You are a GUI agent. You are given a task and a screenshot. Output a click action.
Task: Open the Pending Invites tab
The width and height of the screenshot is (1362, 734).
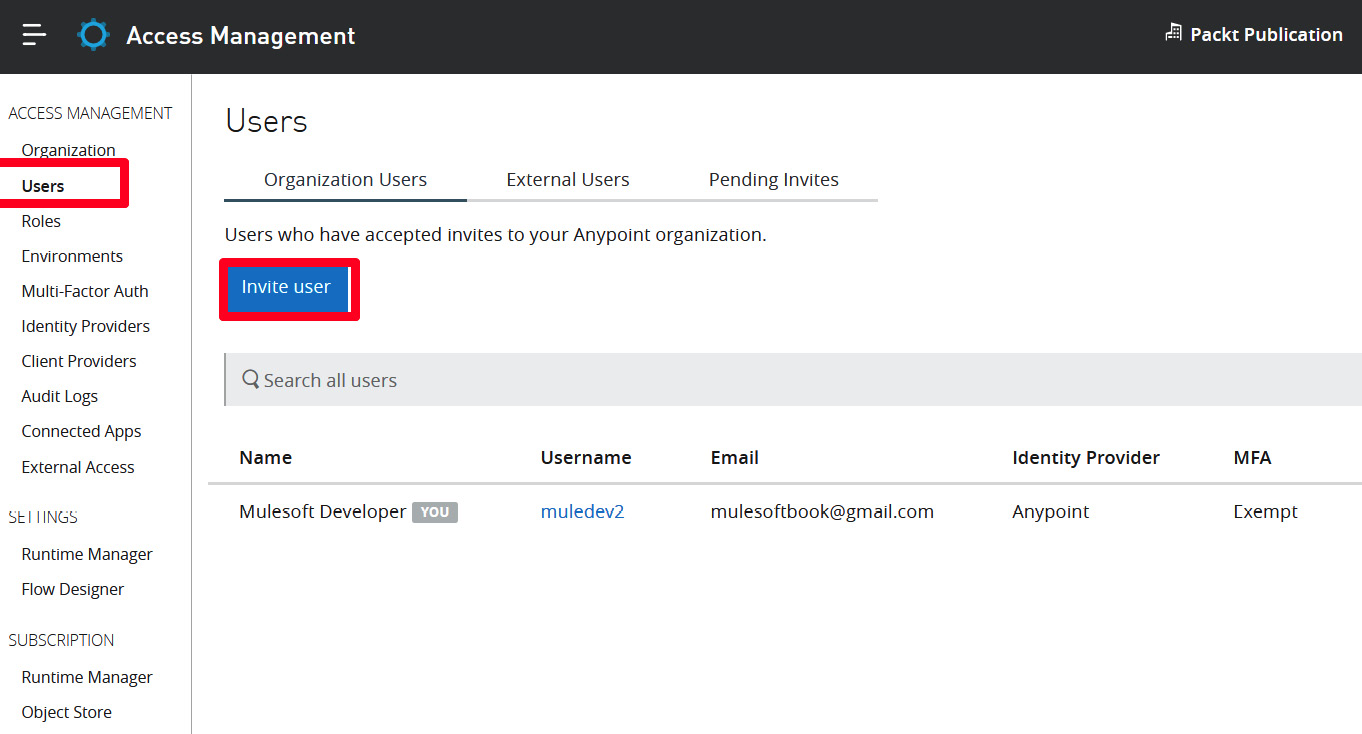(773, 179)
